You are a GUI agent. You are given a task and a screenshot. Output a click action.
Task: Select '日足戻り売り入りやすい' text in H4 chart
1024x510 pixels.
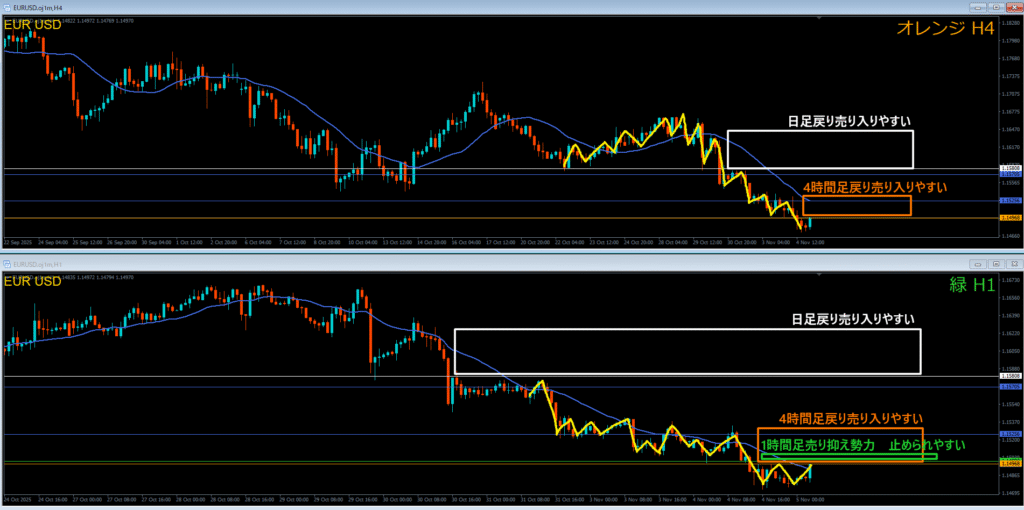[850, 121]
